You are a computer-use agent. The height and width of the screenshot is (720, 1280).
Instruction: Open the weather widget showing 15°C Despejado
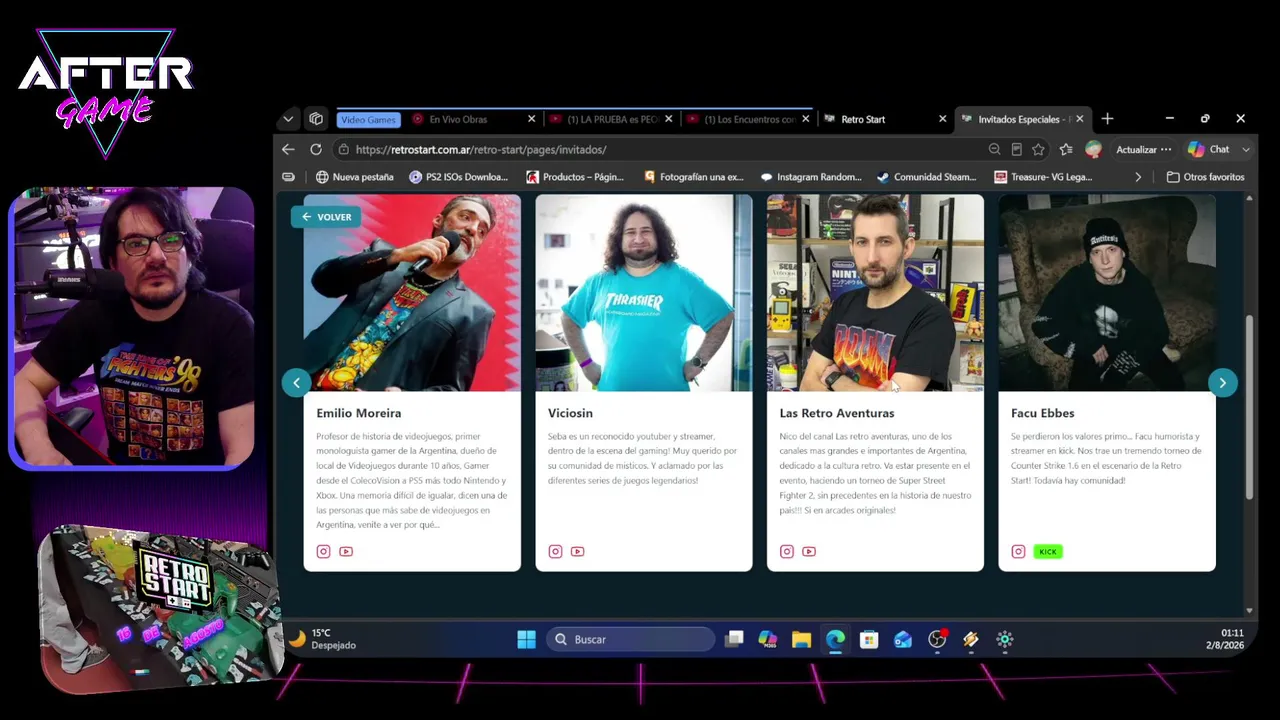point(322,639)
